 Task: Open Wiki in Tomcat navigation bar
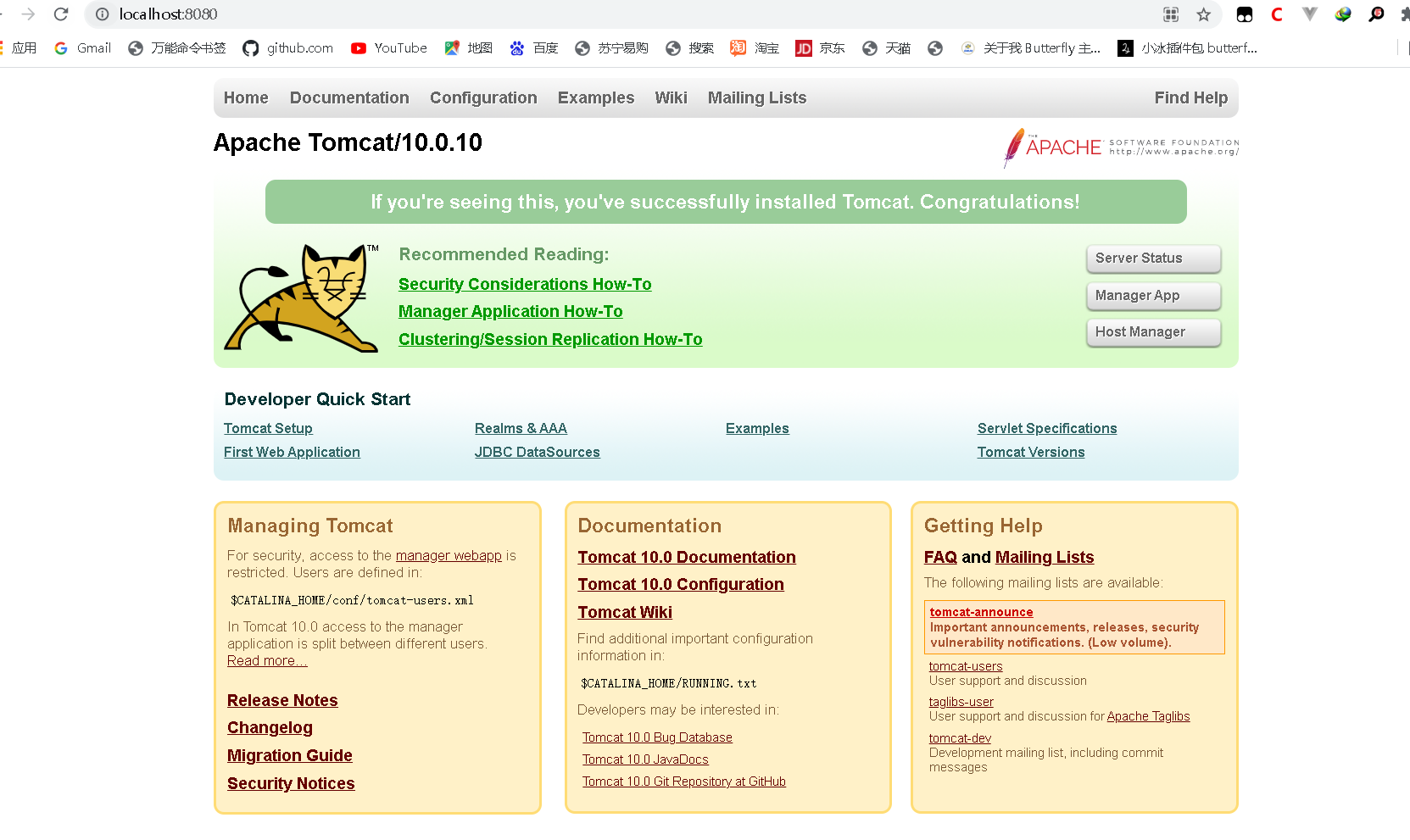point(671,97)
